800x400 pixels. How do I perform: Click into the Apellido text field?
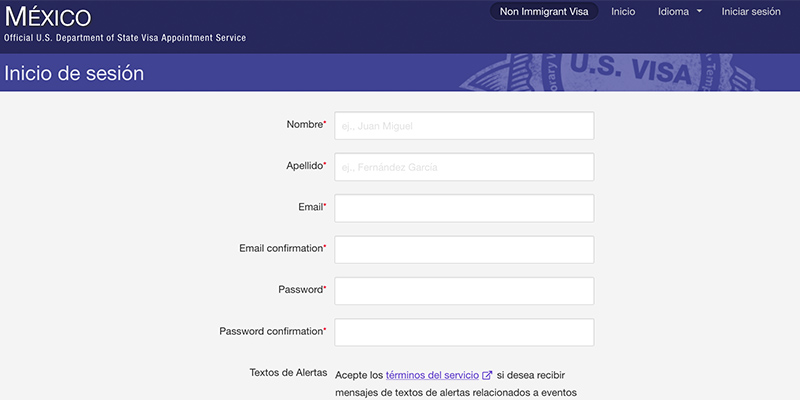464,167
